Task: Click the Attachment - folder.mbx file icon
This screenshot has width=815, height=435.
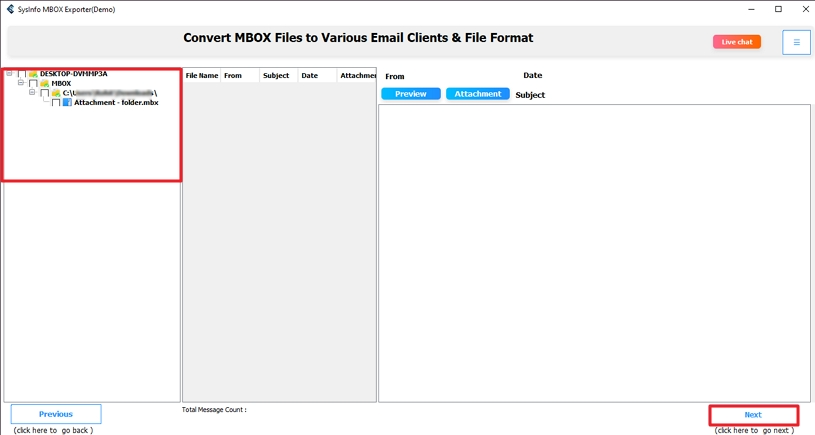Action: coord(67,102)
